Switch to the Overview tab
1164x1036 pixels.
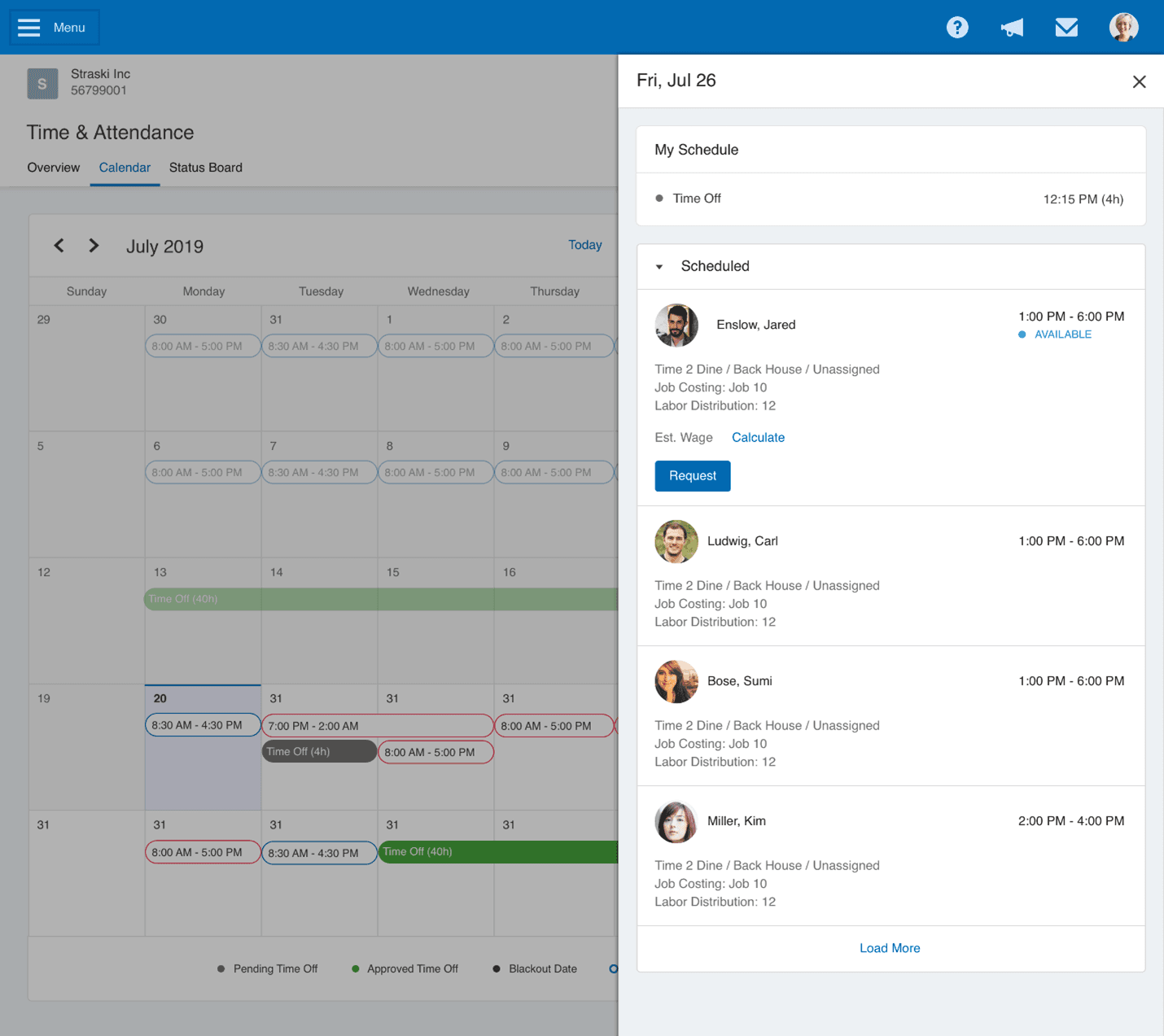54,168
